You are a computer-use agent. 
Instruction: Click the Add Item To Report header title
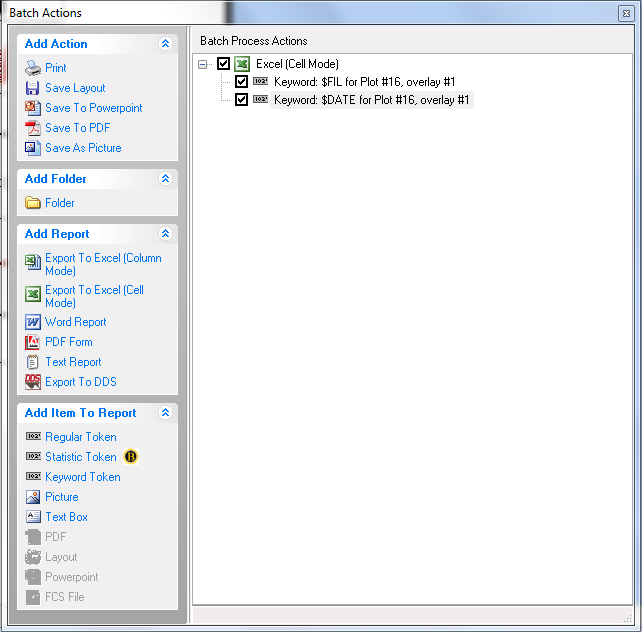click(x=80, y=413)
